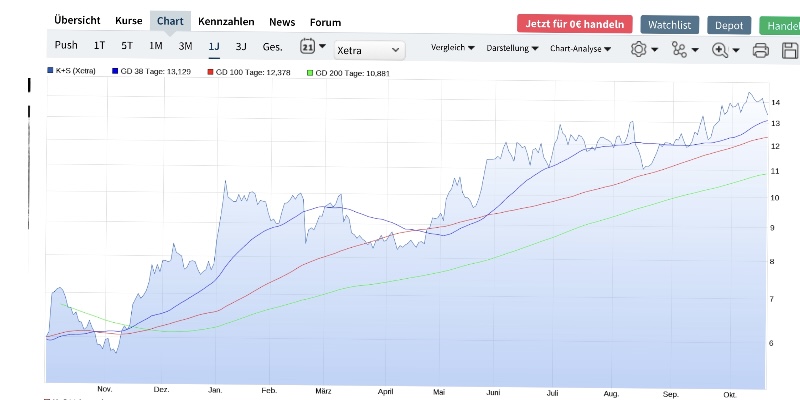
Task: Switch to the Kennzahlen tab
Action: coord(226,21)
